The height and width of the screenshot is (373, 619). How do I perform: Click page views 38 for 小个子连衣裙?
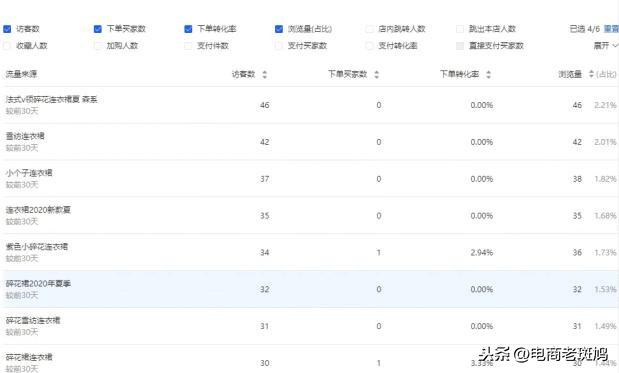pyautogui.click(x=577, y=179)
